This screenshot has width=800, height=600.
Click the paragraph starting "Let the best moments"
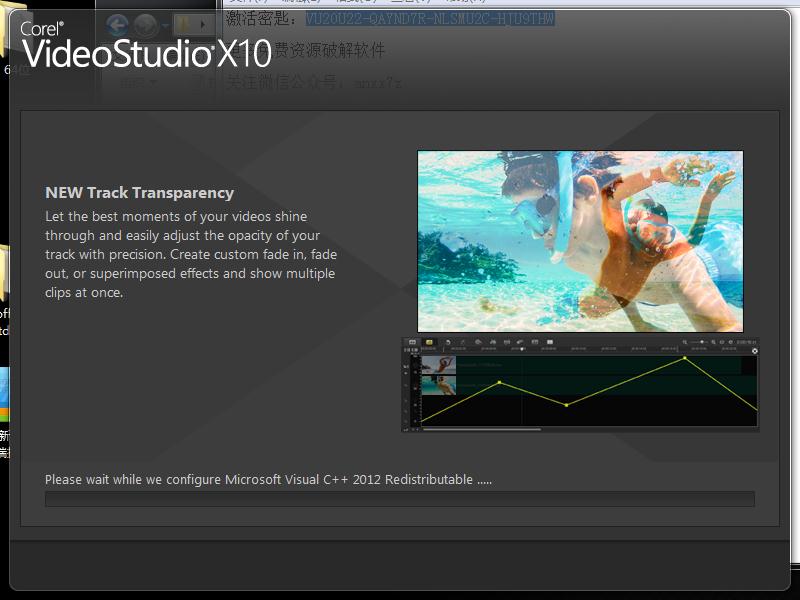[x=191, y=254]
